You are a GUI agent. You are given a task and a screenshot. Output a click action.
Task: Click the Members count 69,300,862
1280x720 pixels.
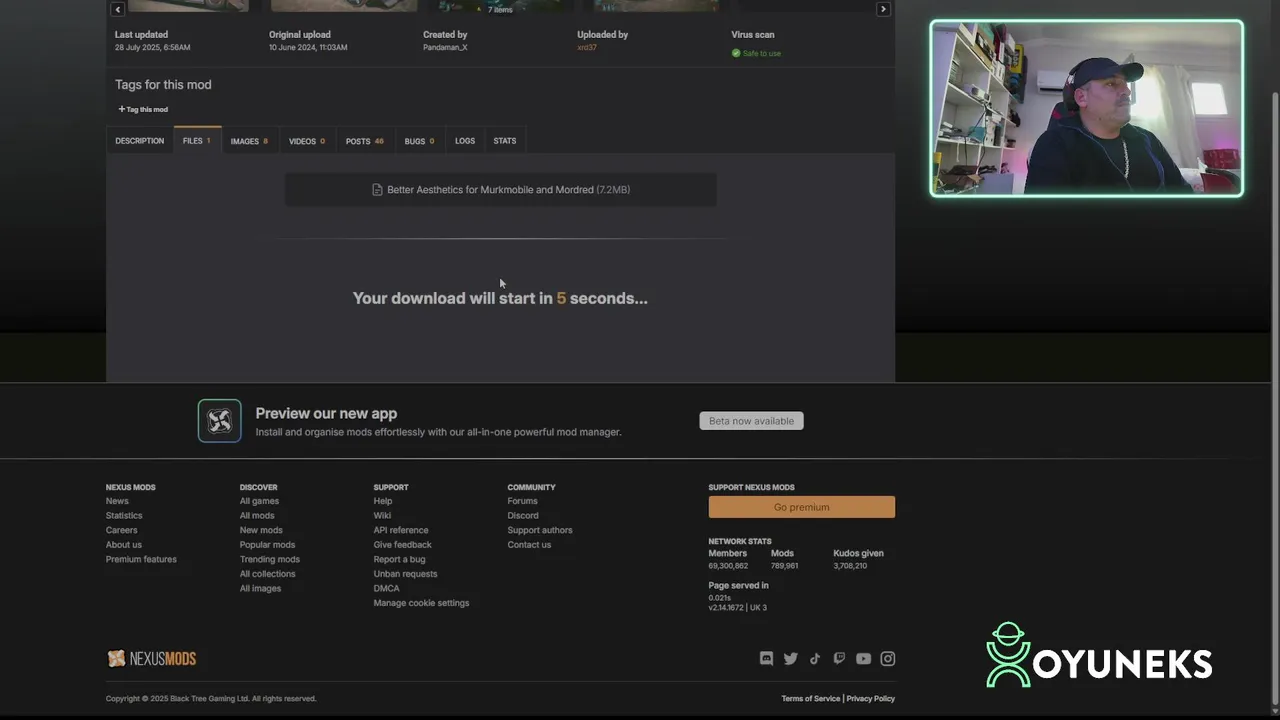(x=728, y=566)
